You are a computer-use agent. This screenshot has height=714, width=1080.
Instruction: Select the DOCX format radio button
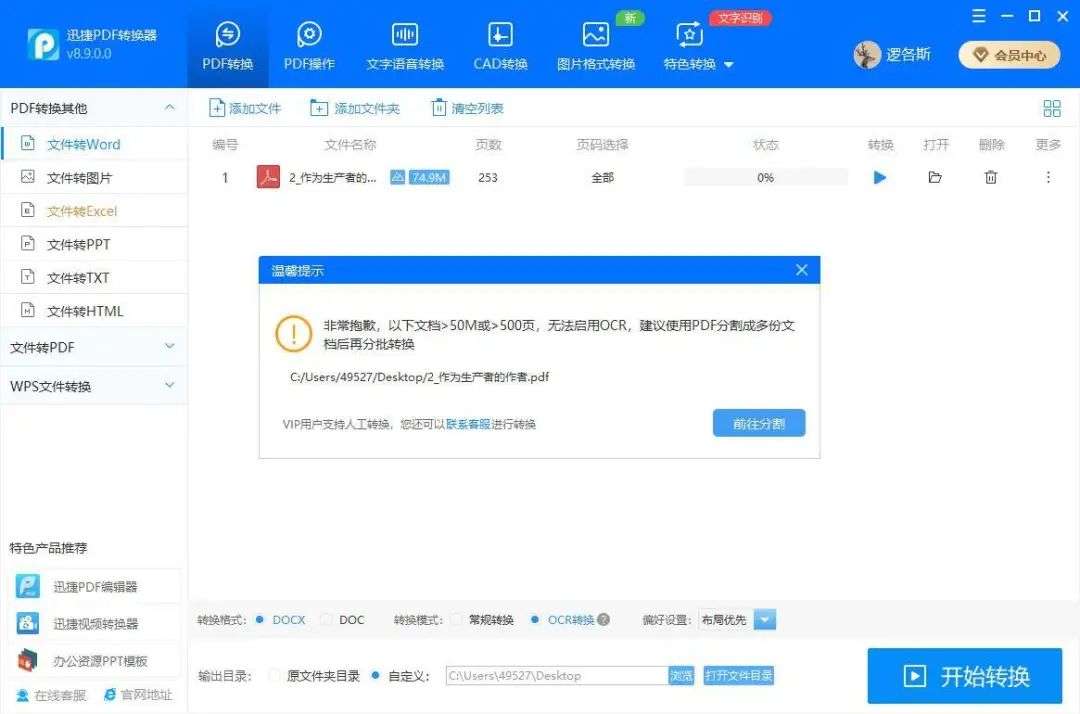pos(260,620)
